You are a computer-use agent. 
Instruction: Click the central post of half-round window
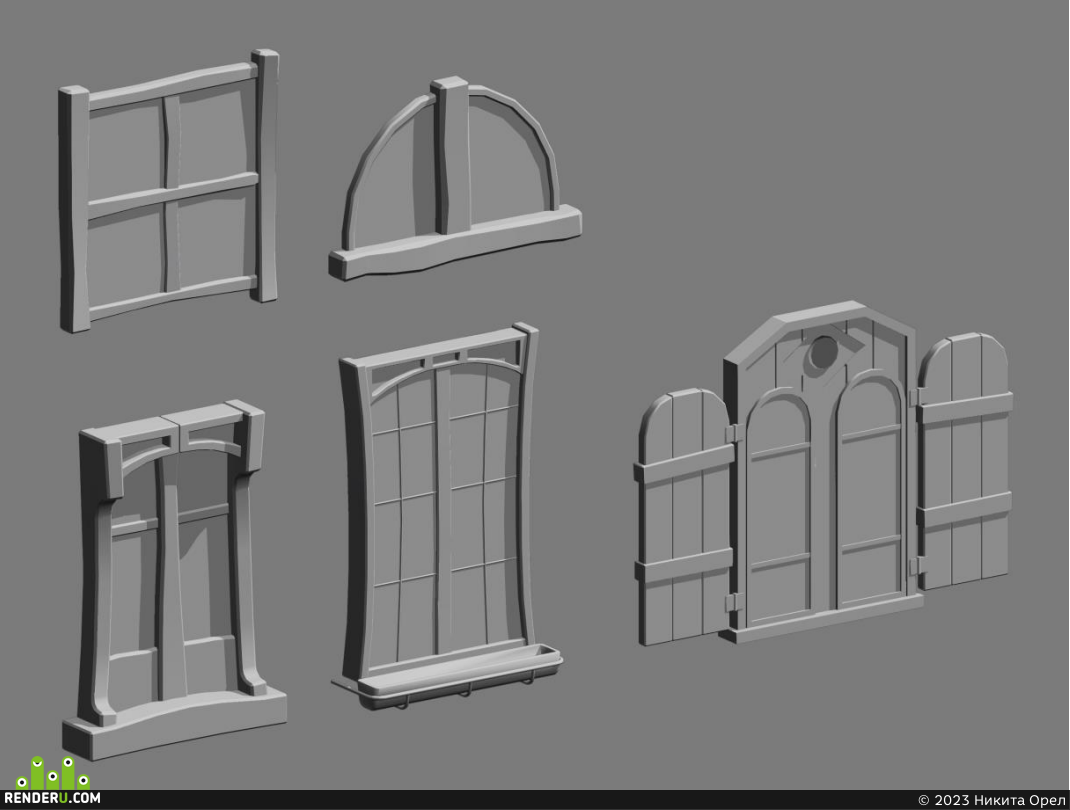tap(450, 156)
